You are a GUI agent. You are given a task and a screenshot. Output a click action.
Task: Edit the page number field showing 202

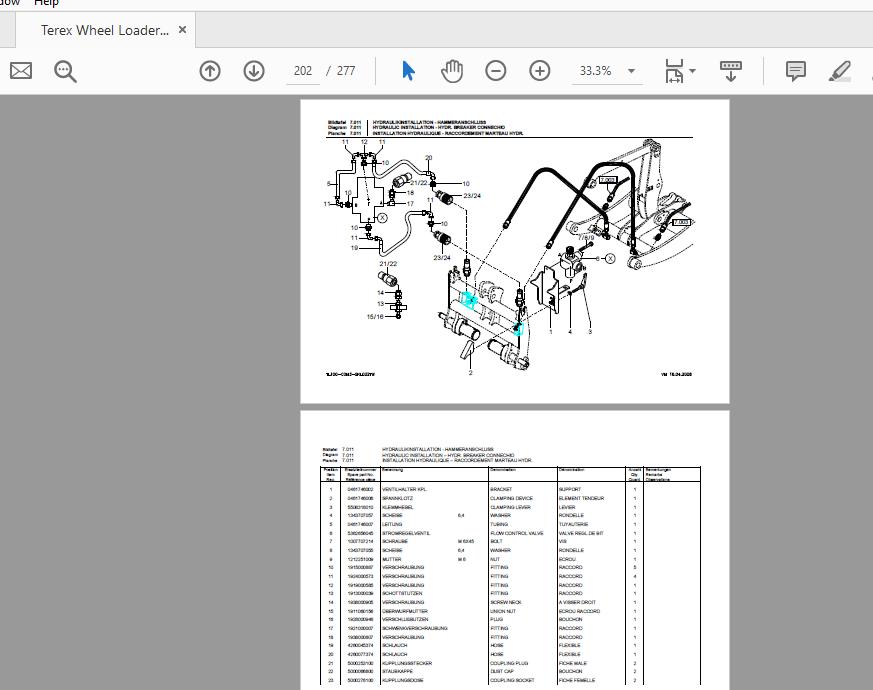(x=302, y=71)
